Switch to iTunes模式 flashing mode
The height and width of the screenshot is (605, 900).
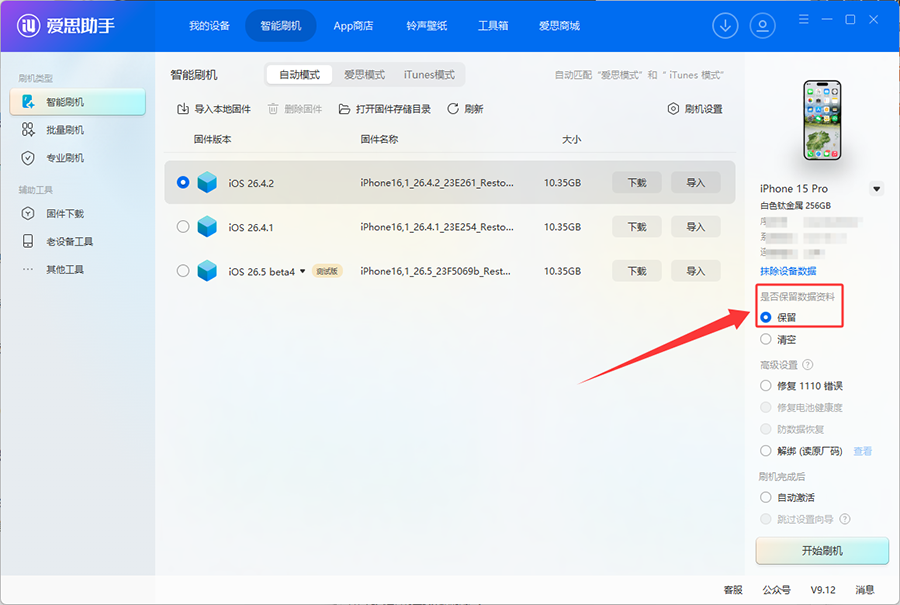[x=429, y=75]
